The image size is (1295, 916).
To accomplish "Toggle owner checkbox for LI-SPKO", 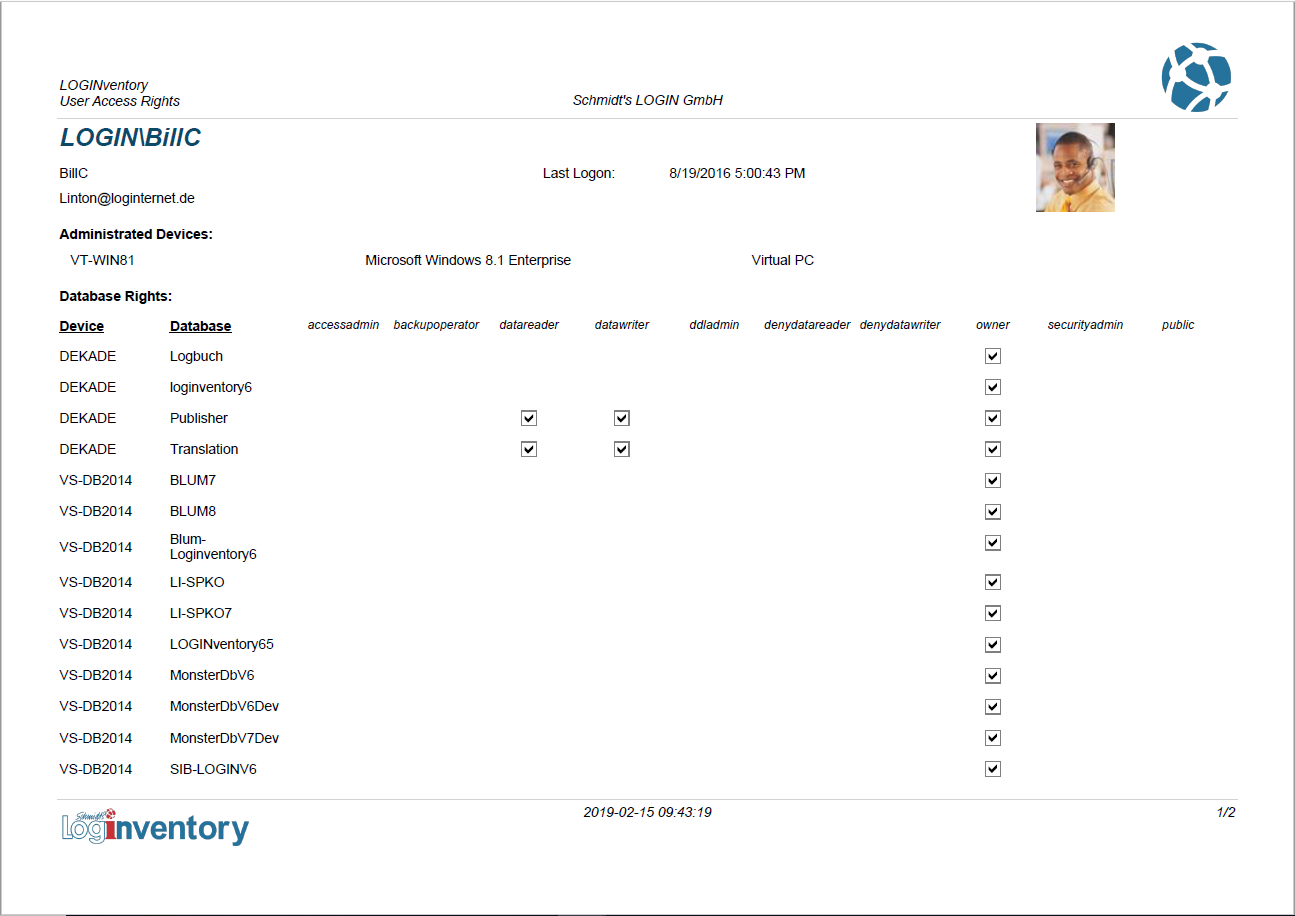I will 993,582.
